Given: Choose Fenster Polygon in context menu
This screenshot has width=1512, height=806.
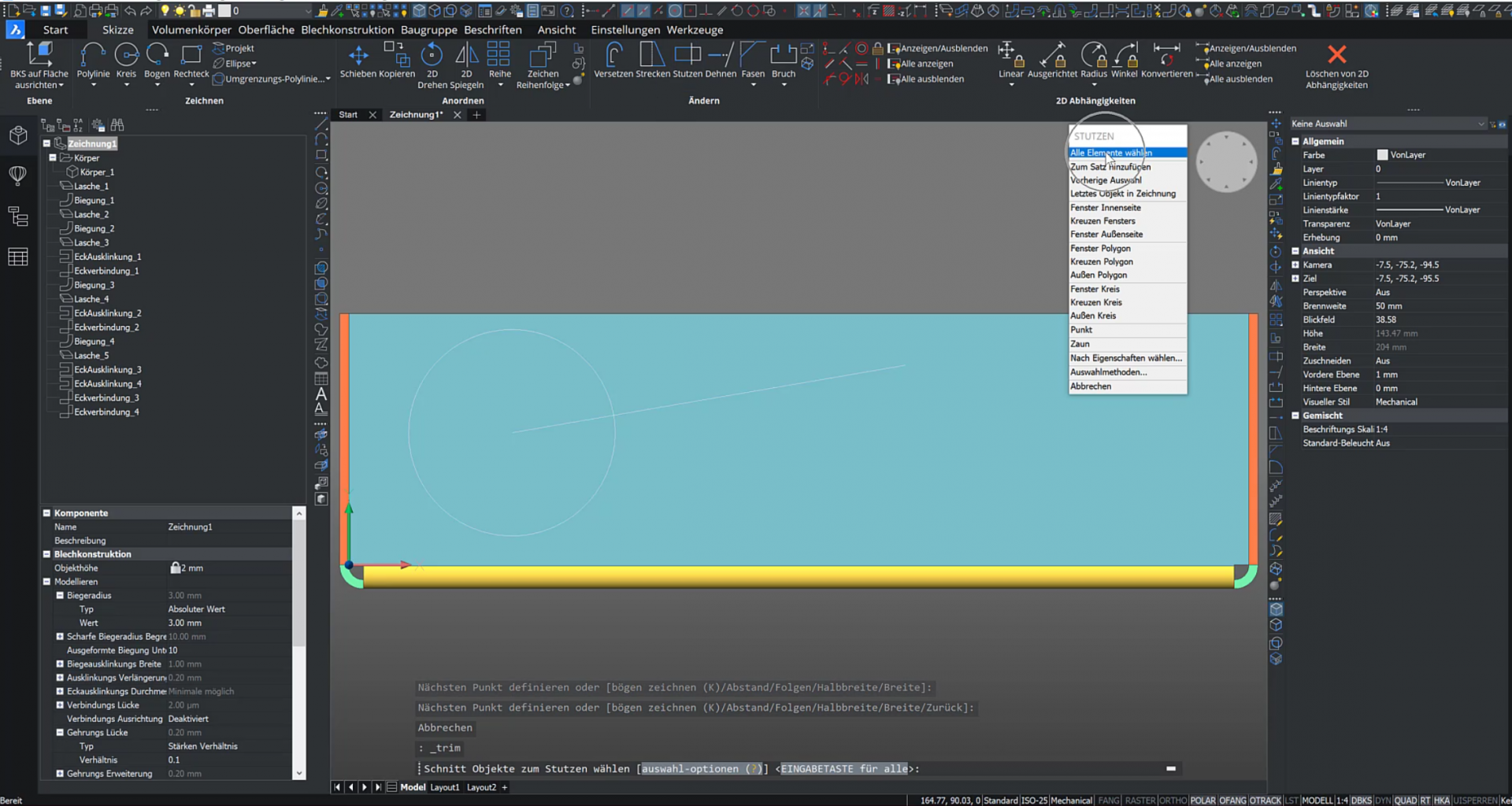Looking at the screenshot, I should click(x=1100, y=249).
